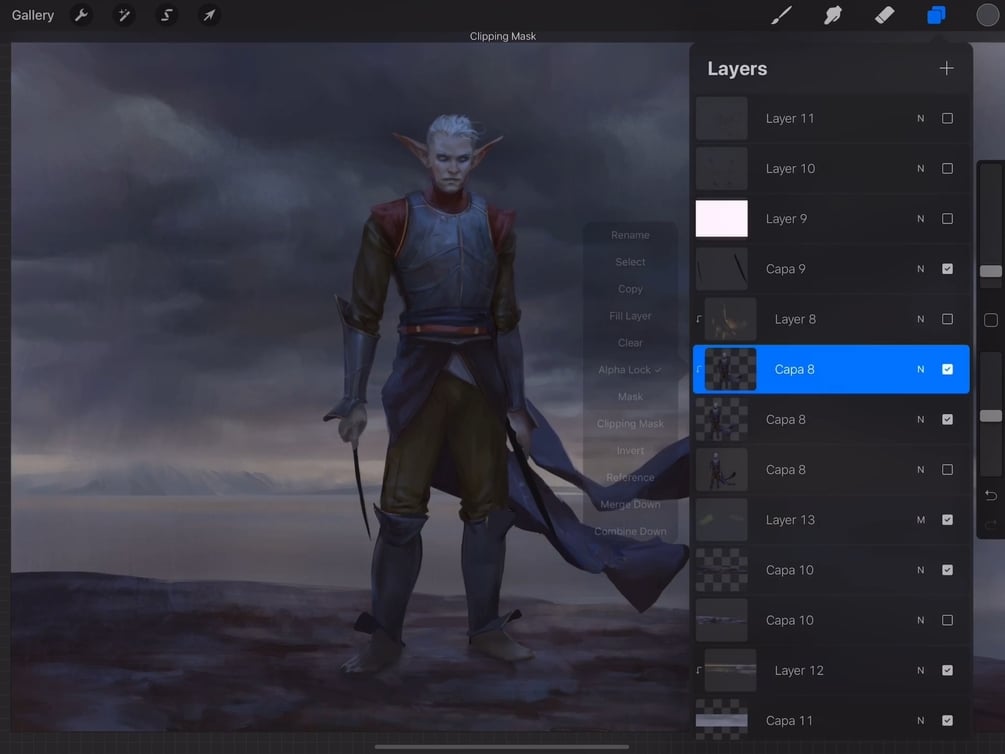The width and height of the screenshot is (1005, 754).
Task: Add a new layer with plus icon
Action: tap(947, 68)
